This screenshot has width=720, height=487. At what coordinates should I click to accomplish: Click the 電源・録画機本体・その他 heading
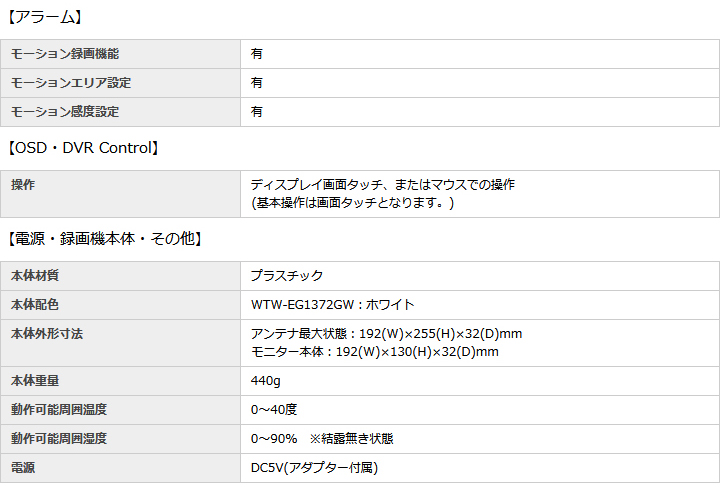tap(106, 239)
